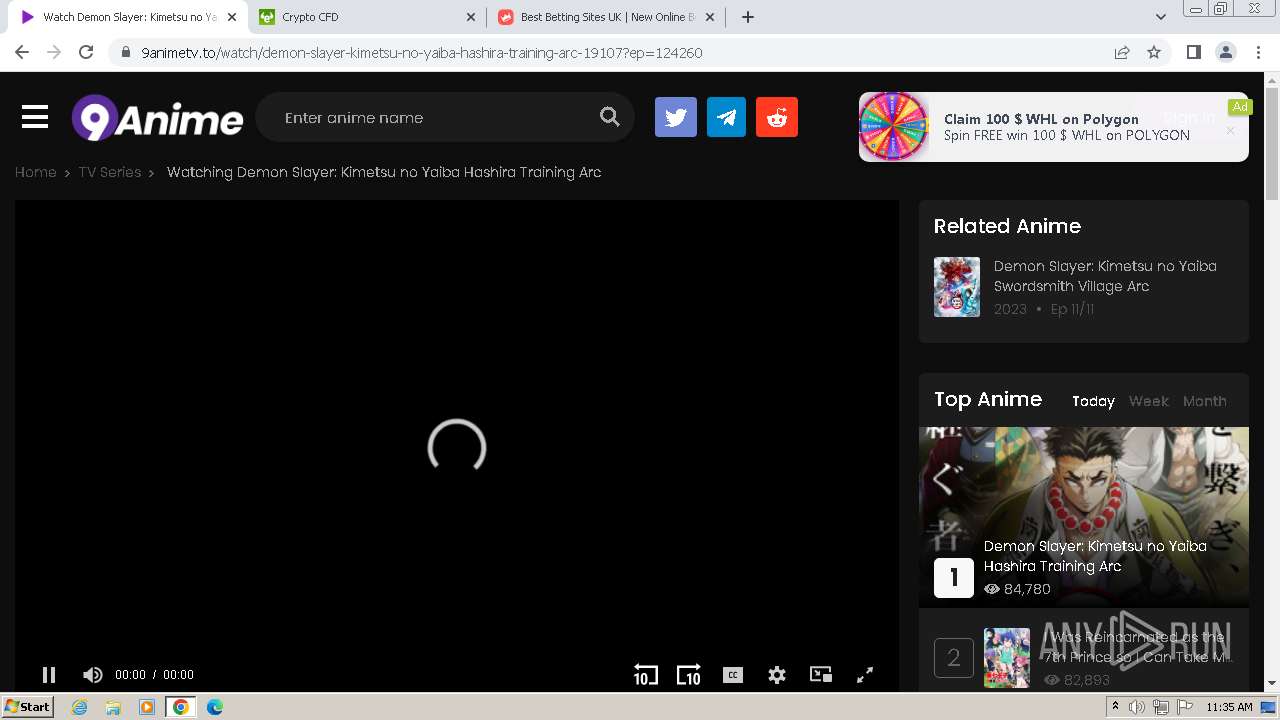Open Microsoft Edge from the taskbar

(x=214, y=707)
